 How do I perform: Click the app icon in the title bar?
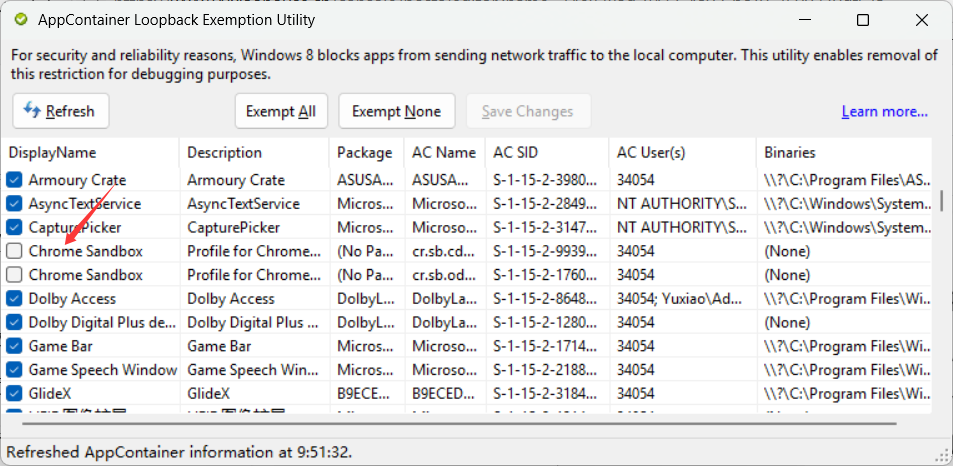coord(20,20)
